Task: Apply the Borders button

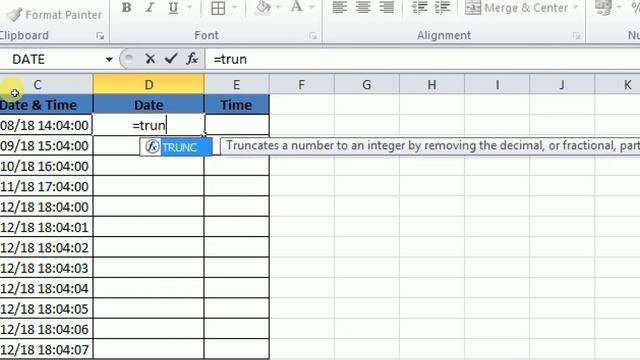Action: 218,7
